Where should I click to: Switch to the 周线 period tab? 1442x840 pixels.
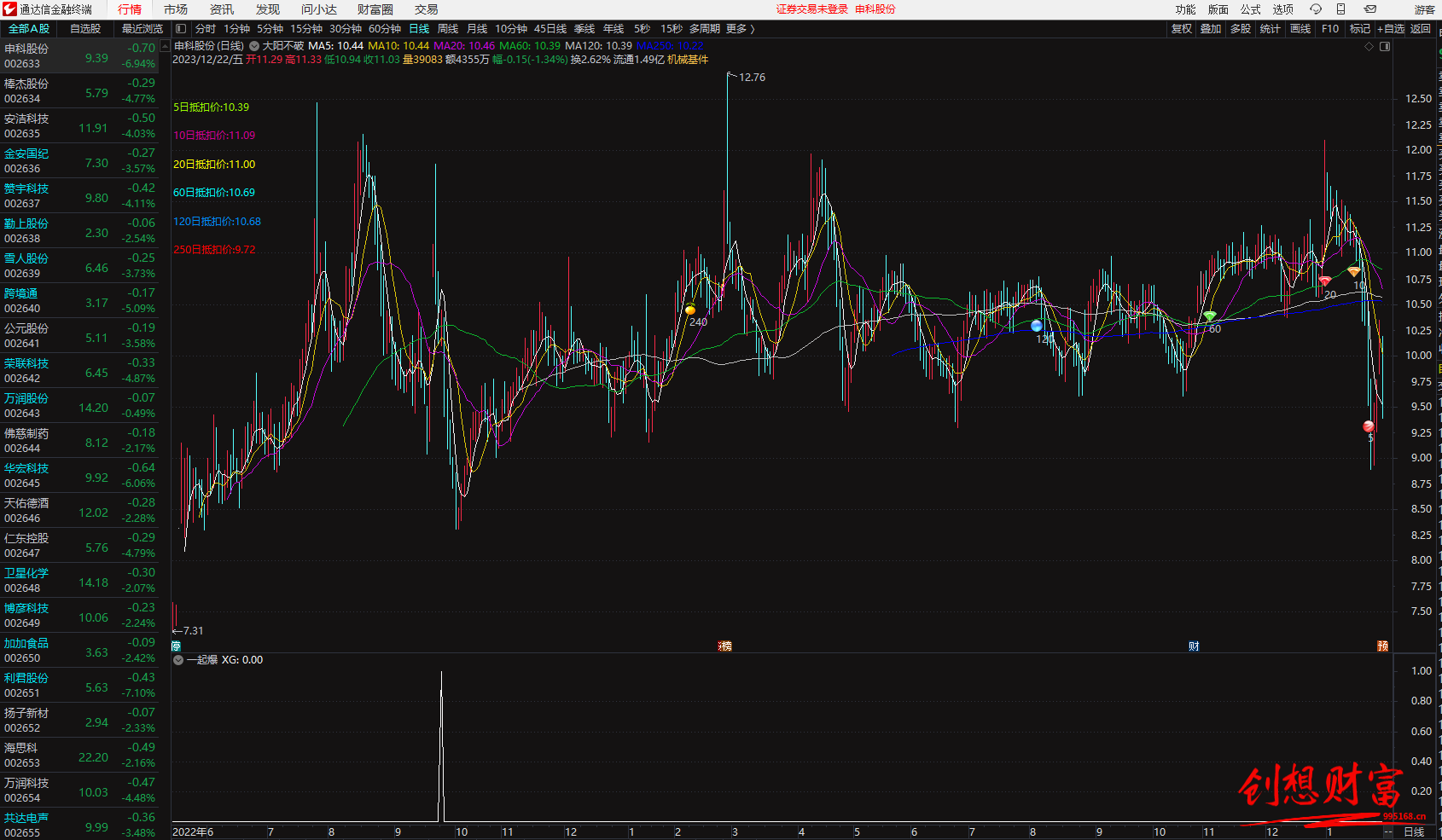click(x=448, y=29)
